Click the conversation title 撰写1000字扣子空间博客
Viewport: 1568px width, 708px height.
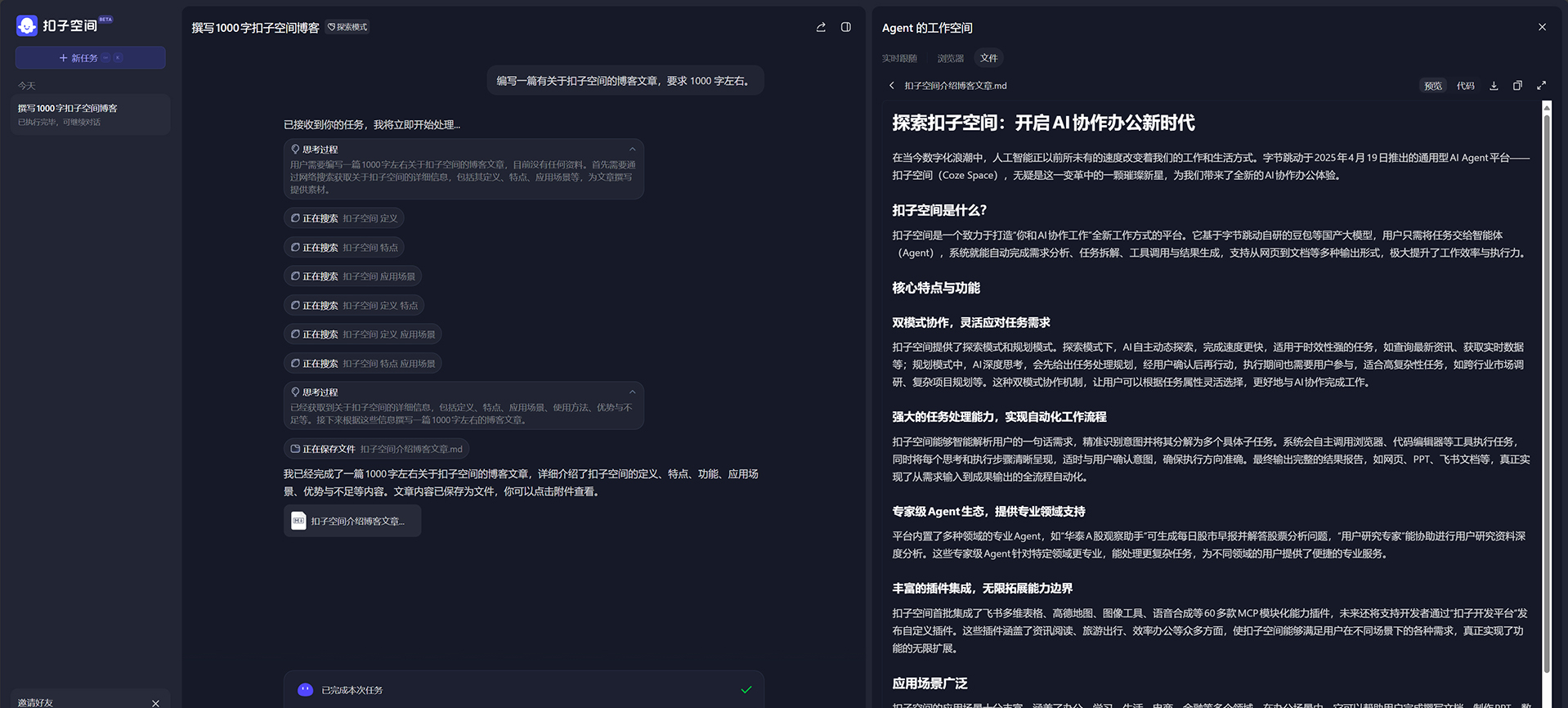pyautogui.click(x=255, y=27)
